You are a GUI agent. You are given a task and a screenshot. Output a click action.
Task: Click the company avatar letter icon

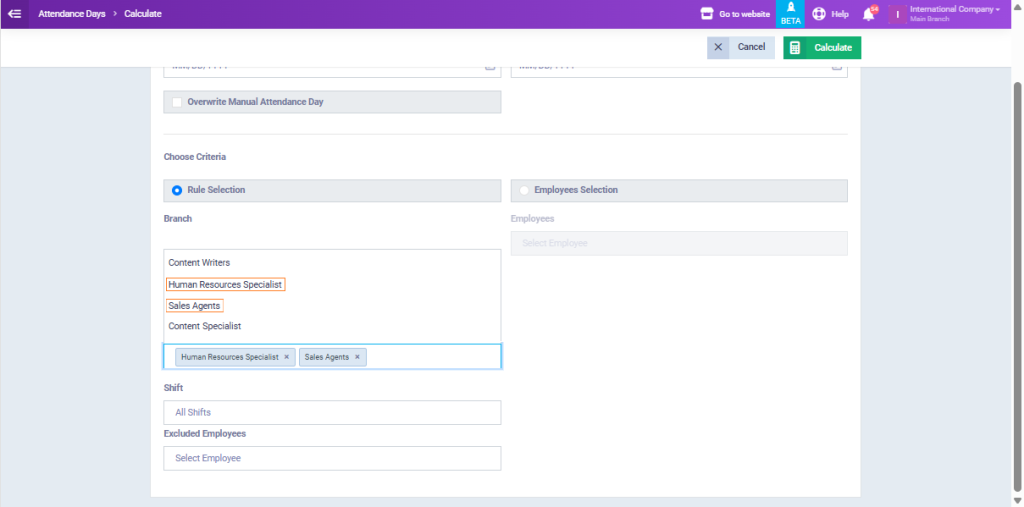(x=898, y=14)
